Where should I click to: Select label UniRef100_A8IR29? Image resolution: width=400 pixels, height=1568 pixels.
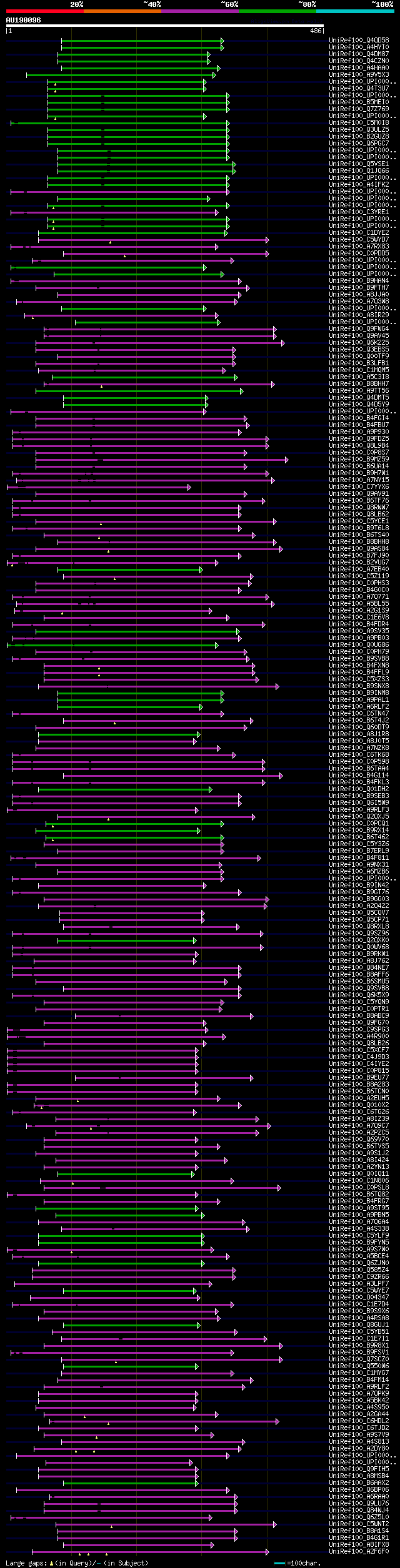point(359,315)
